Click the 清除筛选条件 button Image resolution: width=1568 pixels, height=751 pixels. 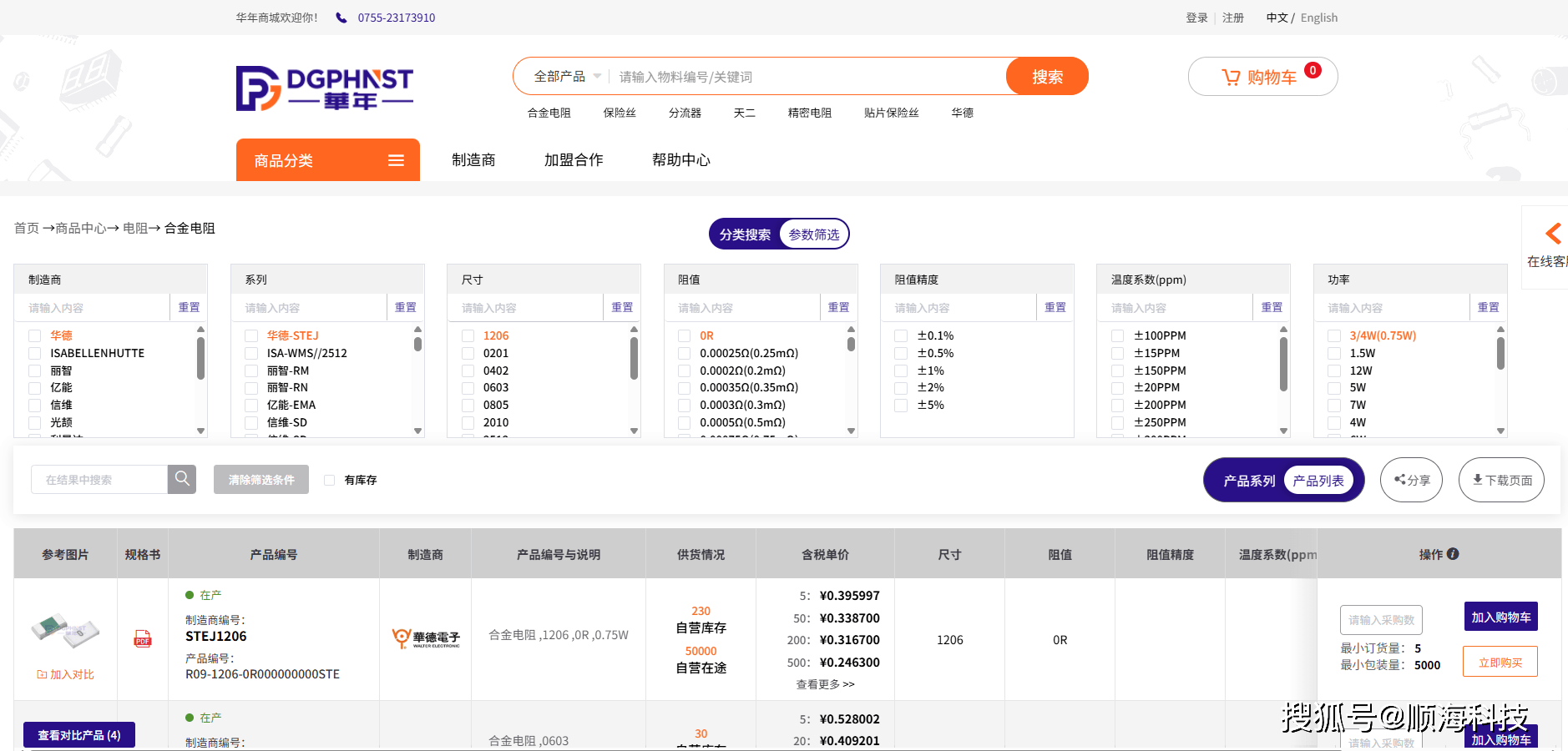[261, 480]
